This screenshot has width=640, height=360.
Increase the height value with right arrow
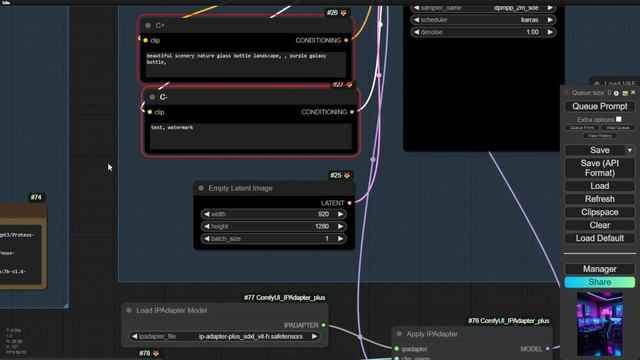pyautogui.click(x=340, y=226)
